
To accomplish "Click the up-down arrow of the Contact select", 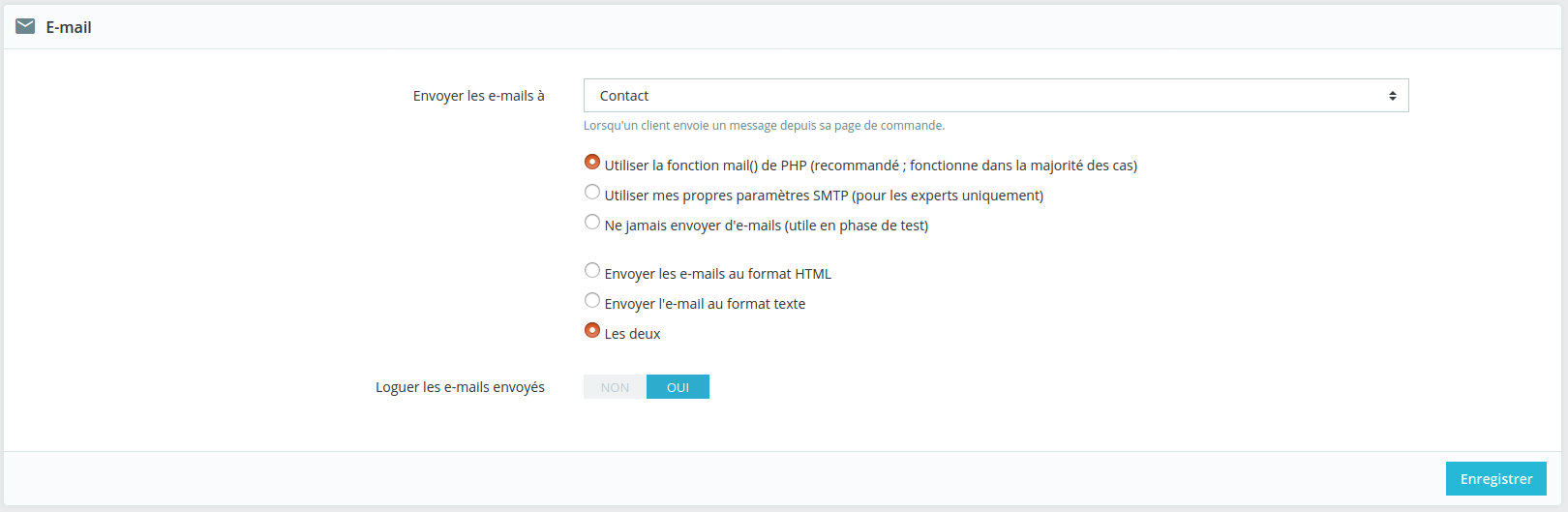I will click(x=1392, y=96).
